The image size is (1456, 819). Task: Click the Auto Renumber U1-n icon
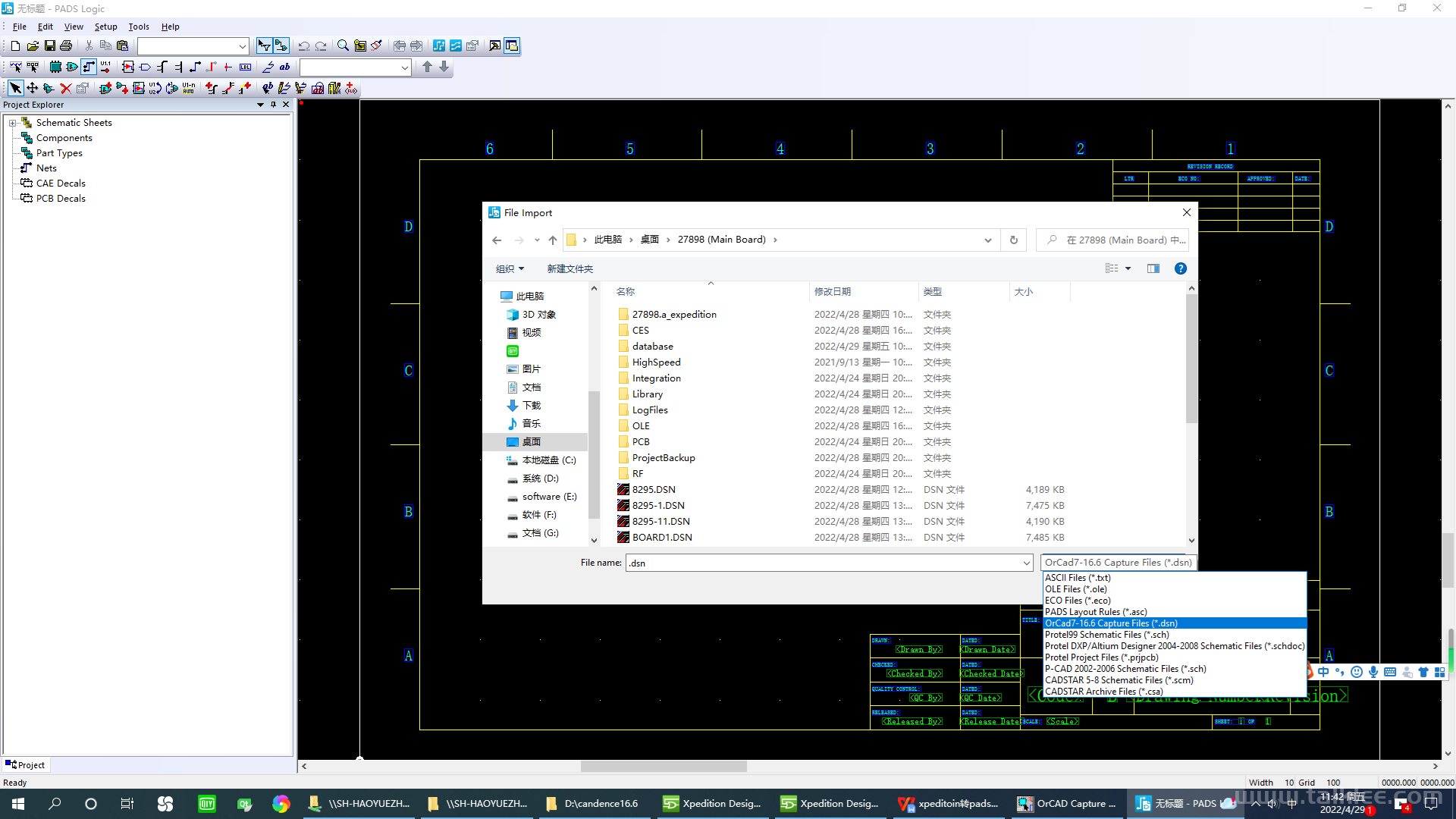click(x=189, y=88)
